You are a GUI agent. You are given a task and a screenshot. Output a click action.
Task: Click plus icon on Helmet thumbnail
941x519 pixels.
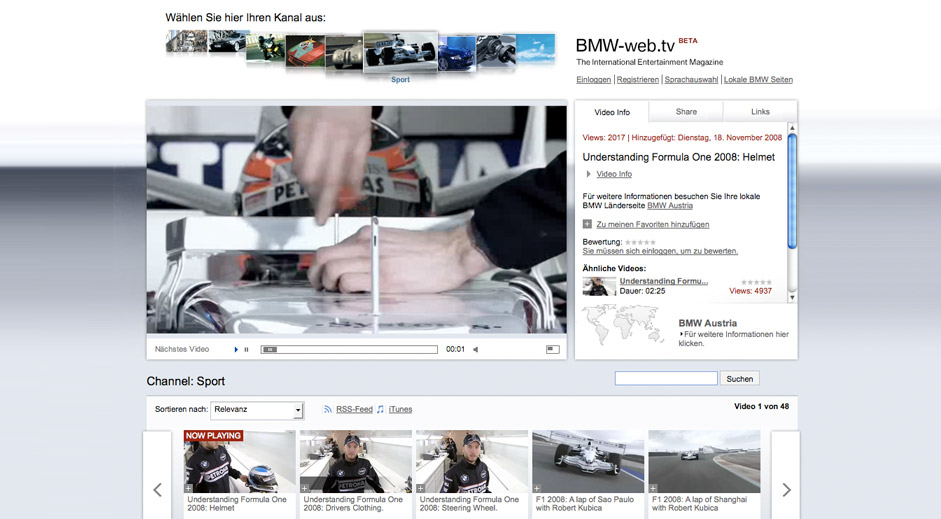188,488
